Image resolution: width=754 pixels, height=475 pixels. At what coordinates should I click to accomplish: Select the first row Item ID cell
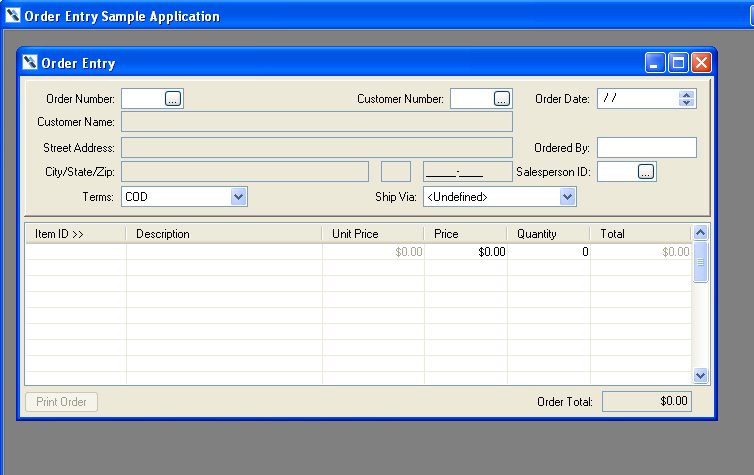(x=76, y=252)
